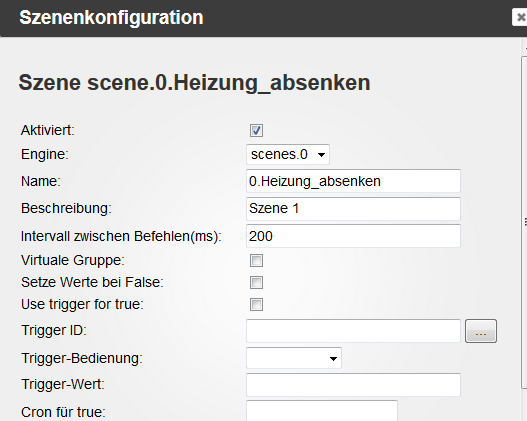The image size is (527, 421).
Task: Click the Szenenkonfiguration title text
Action: (111, 17)
